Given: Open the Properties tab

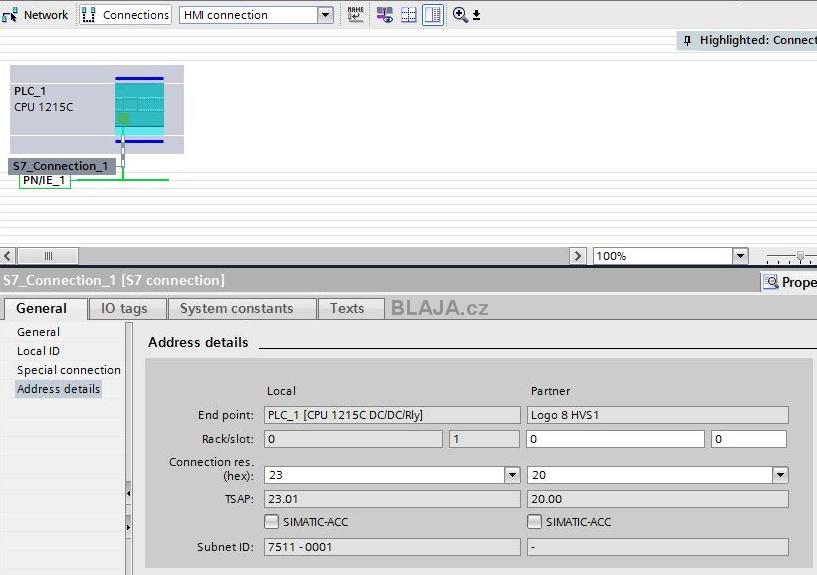Looking at the screenshot, I should click(789, 282).
